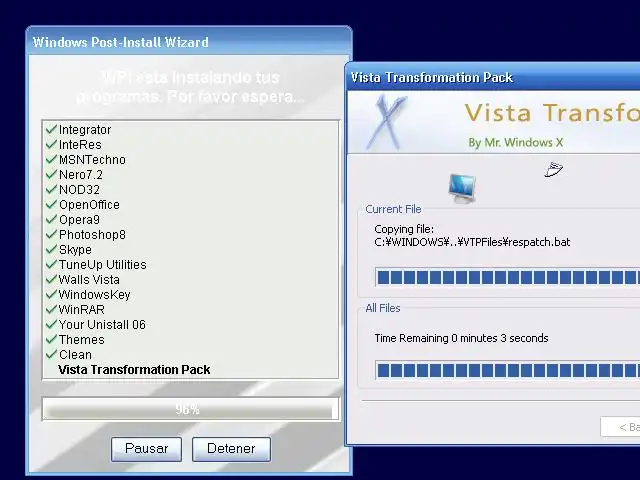Viewport: 640px width, 480px height.
Task: Click the Copying file: label
Action: [404, 229]
